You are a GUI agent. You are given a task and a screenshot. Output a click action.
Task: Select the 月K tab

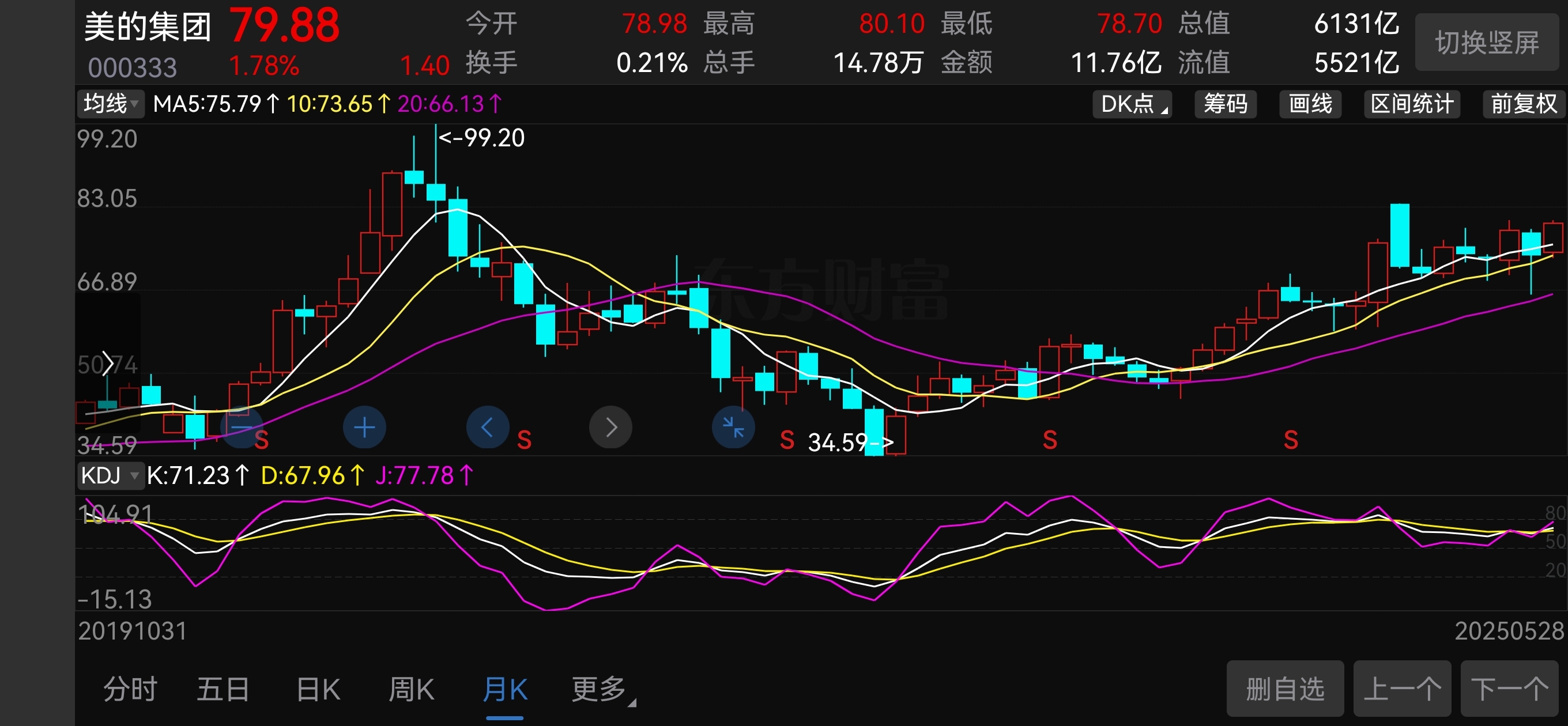[504, 690]
